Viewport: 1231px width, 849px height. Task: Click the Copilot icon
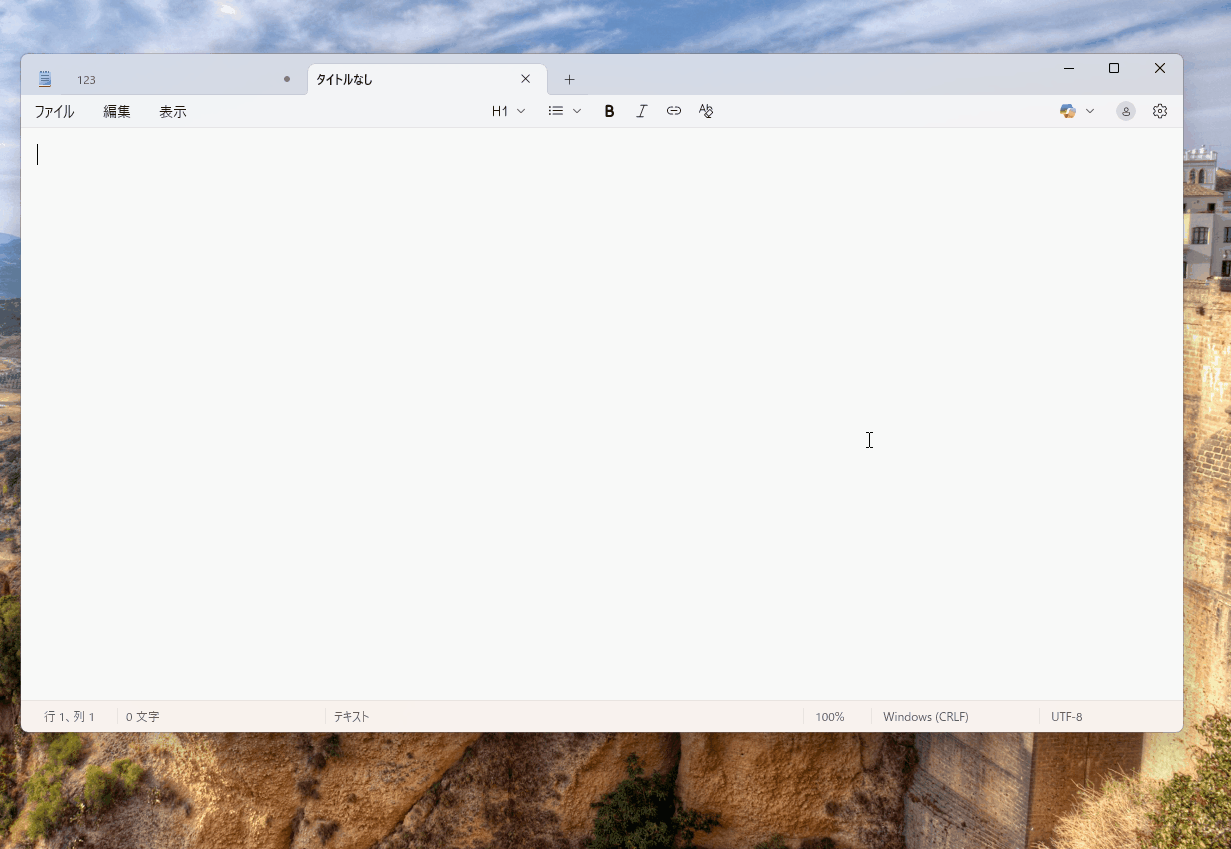click(x=1068, y=111)
